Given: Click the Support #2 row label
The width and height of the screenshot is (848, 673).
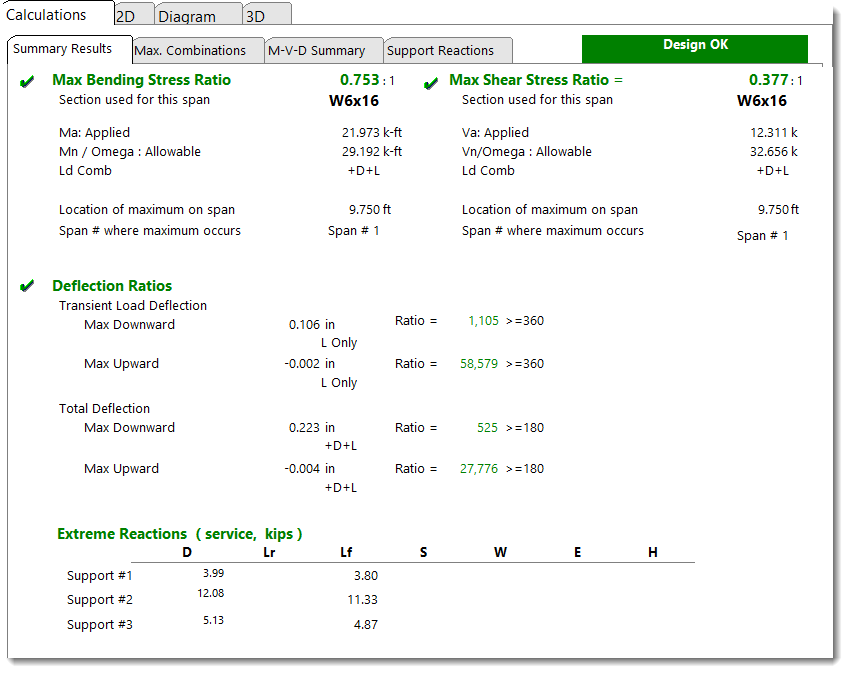Looking at the screenshot, I should coord(100,600).
